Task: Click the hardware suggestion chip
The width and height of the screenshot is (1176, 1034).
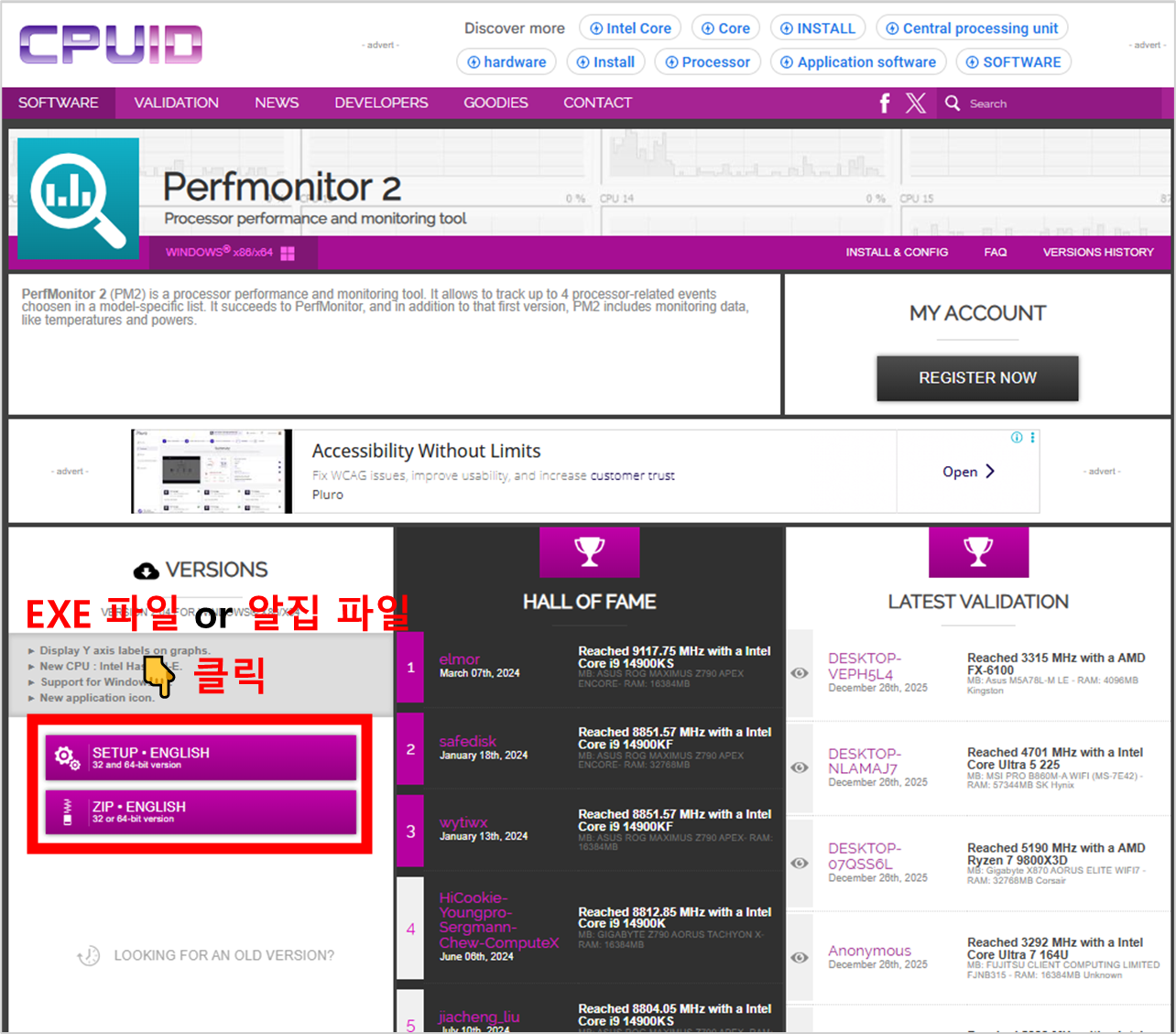Action: tap(506, 62)
